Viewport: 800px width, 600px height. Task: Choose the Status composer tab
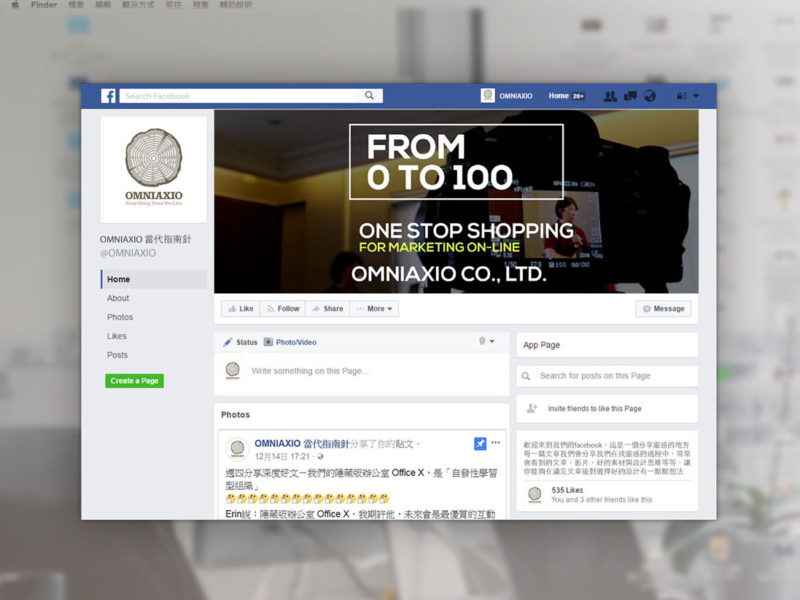click(240, 342)
